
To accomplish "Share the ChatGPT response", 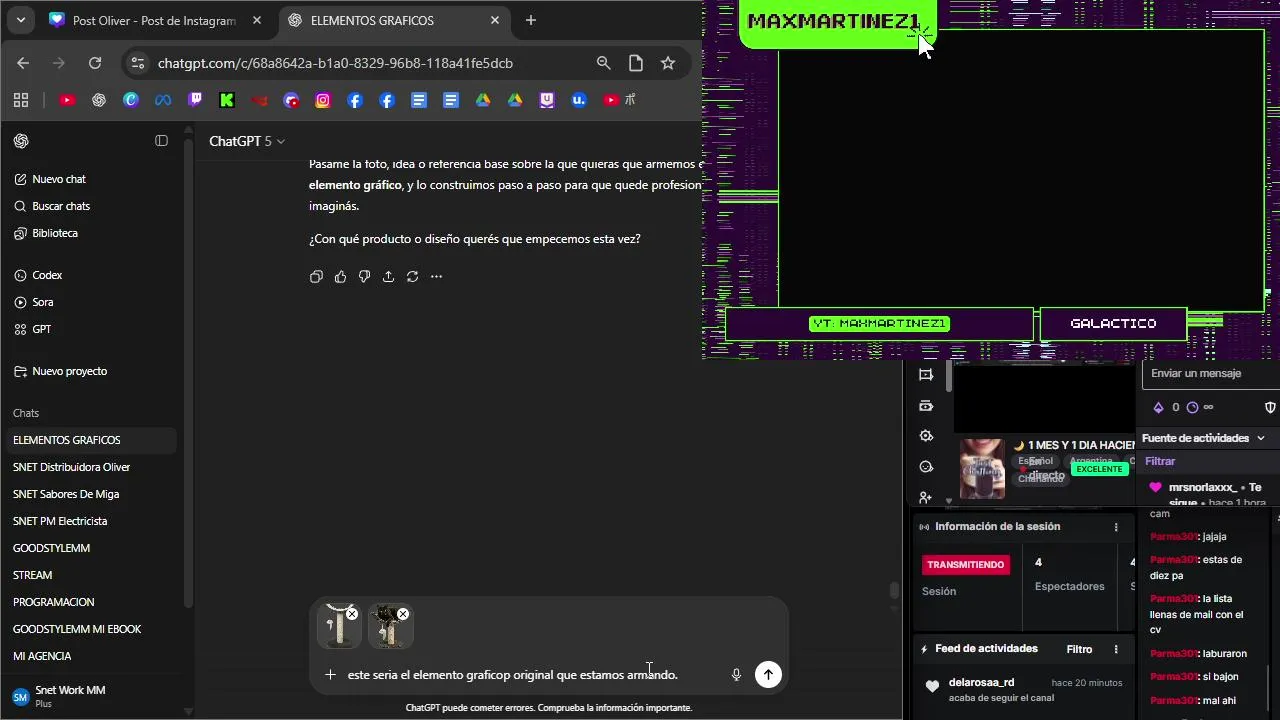I will click(x=388, y=276).
